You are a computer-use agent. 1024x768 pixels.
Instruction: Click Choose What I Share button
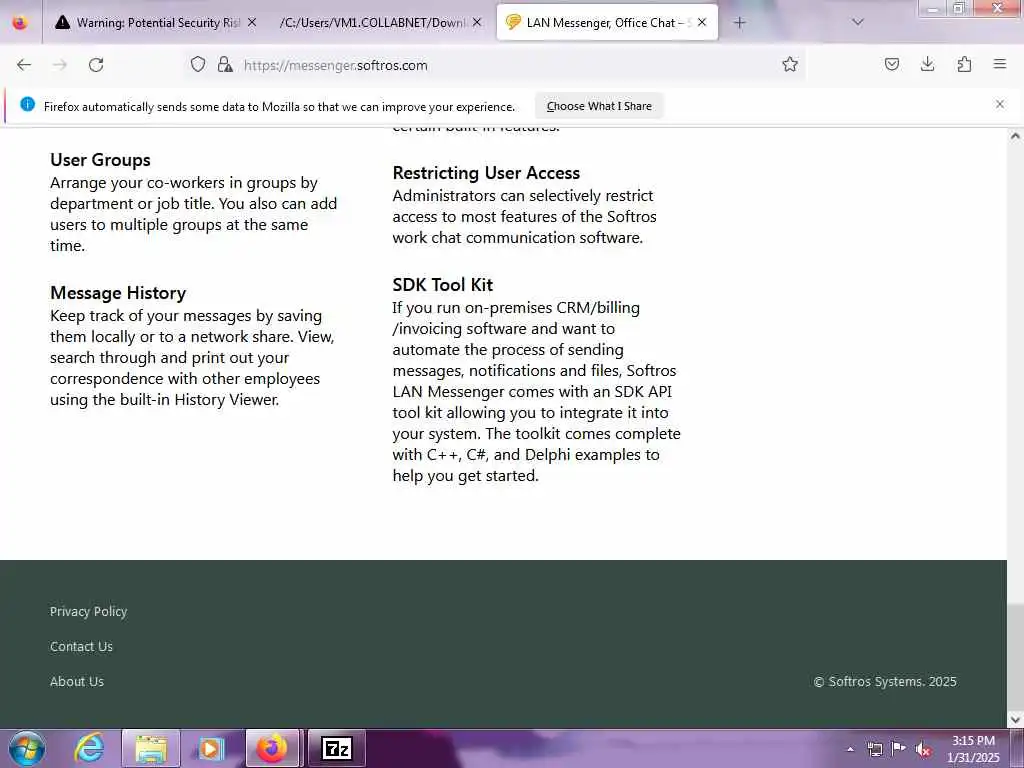599,106
